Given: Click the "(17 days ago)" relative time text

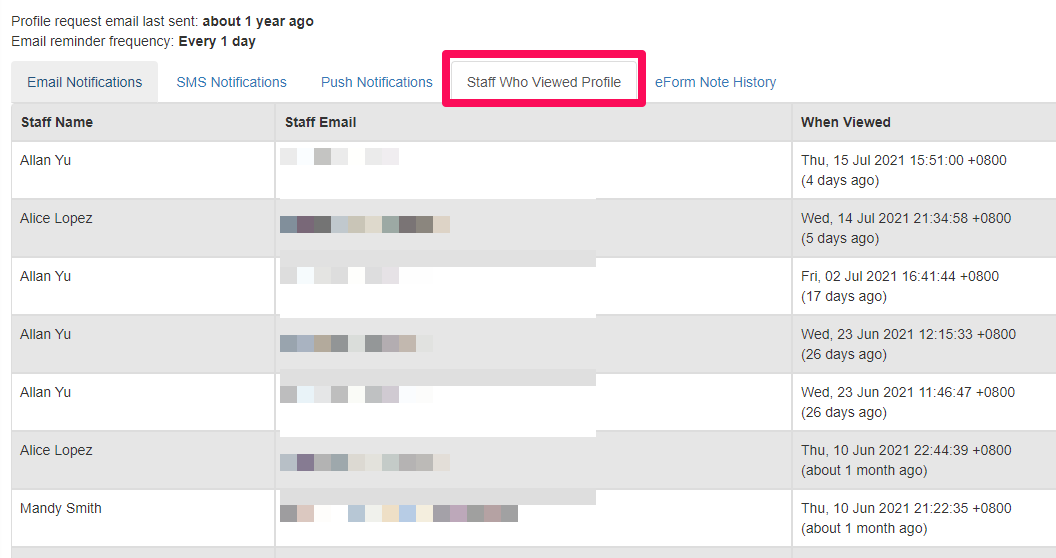Looking at the screenshot, I should pos(843,296).
